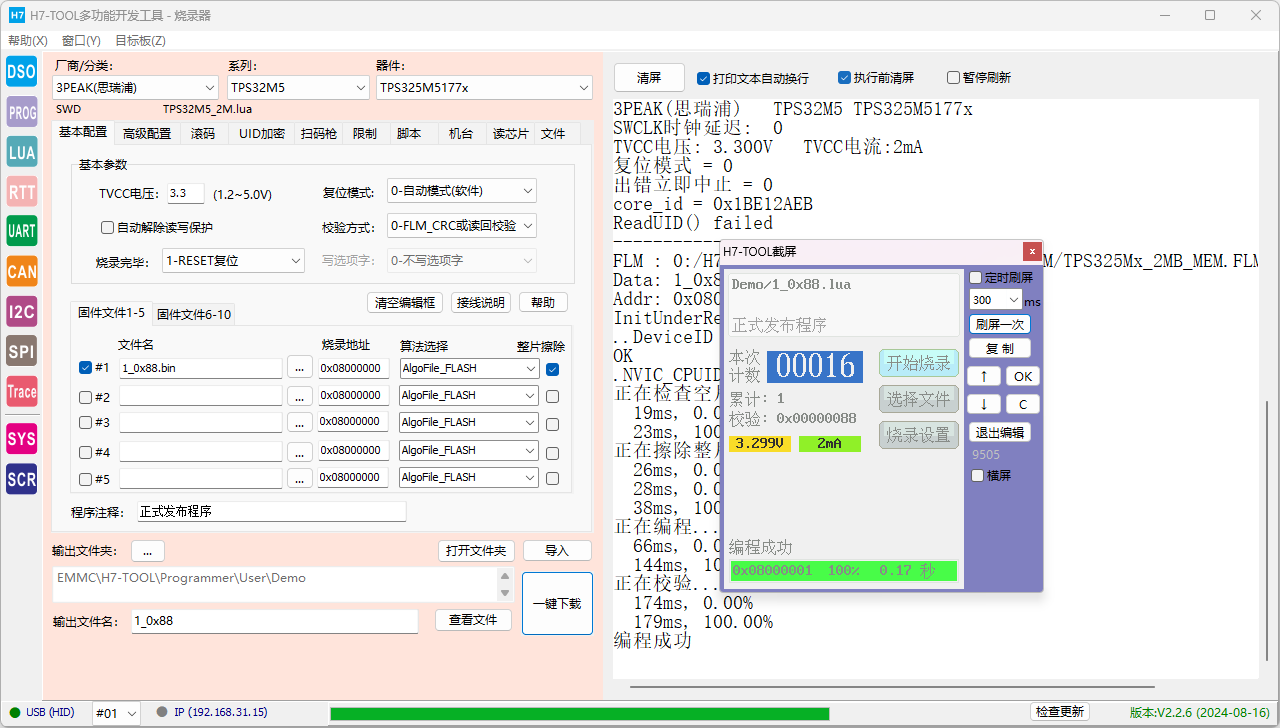Switch to the 固件文件6-10 tab
This screenshot has height=728, width=1280.
point(194,314)
